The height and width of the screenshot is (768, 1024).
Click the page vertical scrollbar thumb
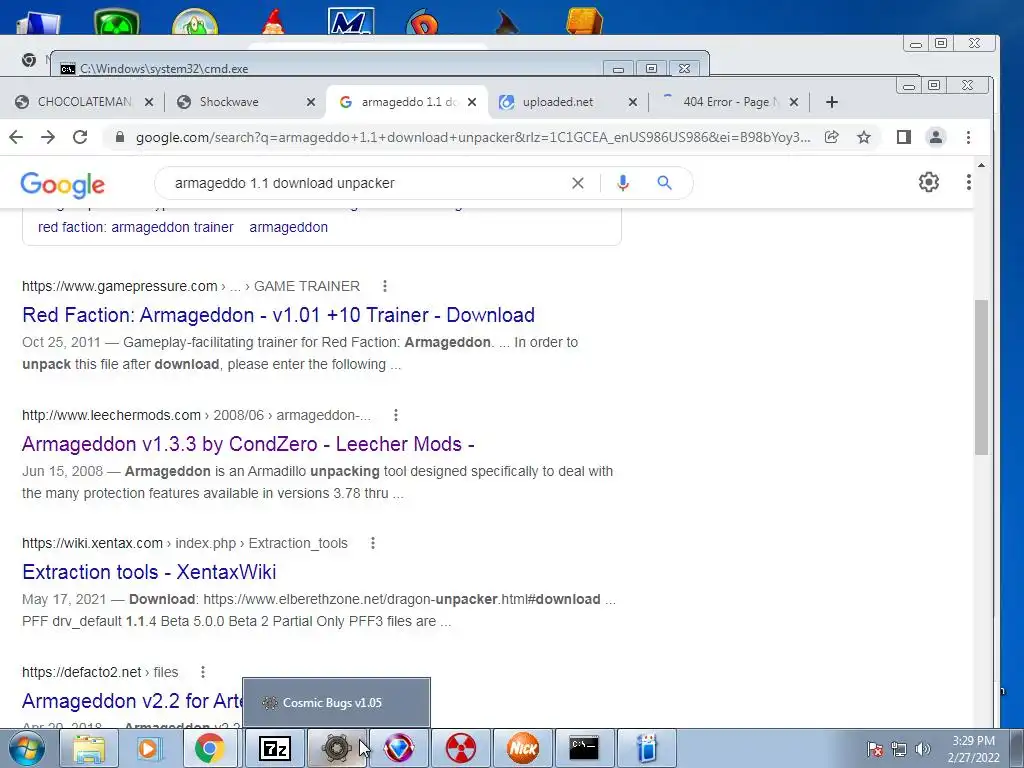click(981, 377)
